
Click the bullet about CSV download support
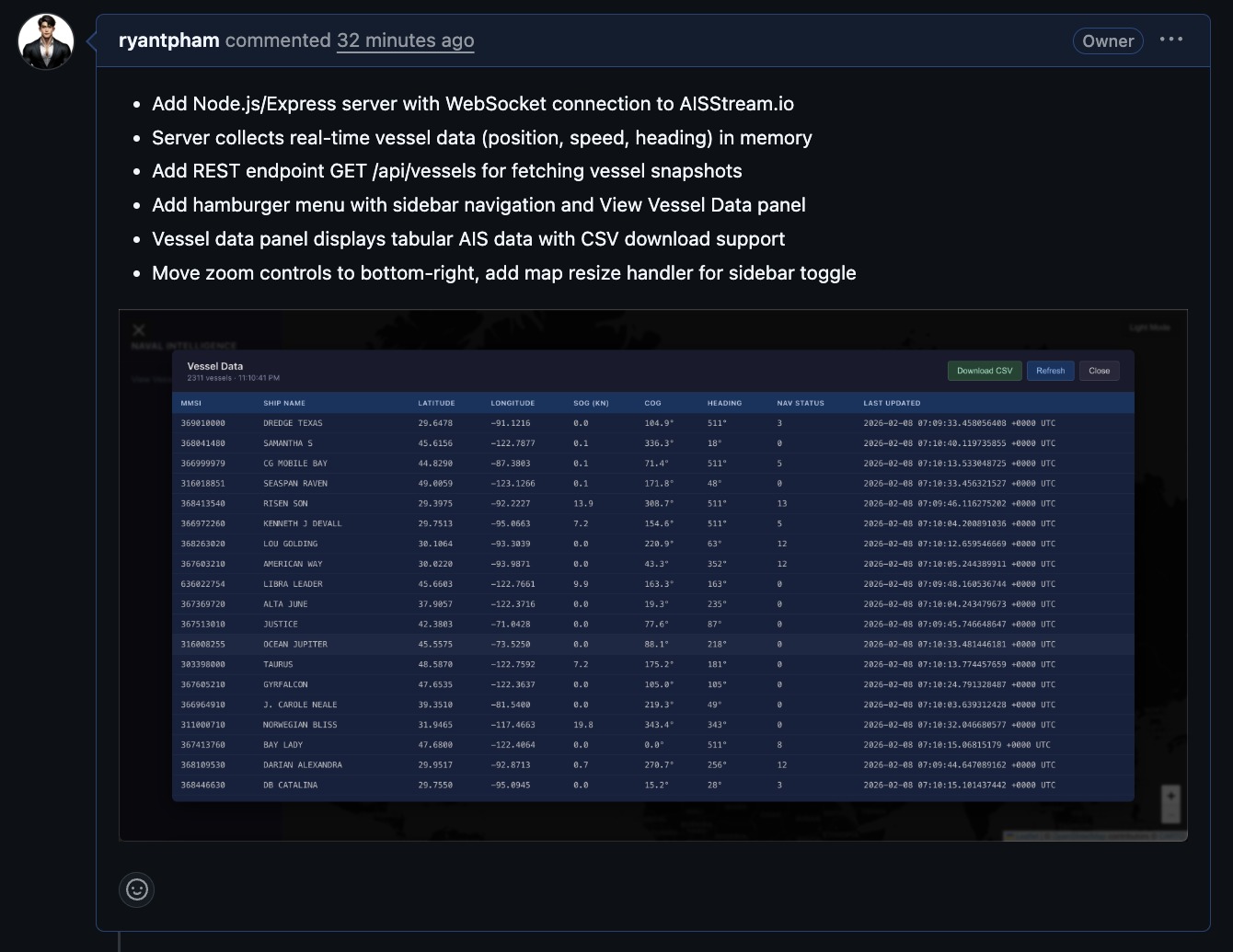point(468,239)
